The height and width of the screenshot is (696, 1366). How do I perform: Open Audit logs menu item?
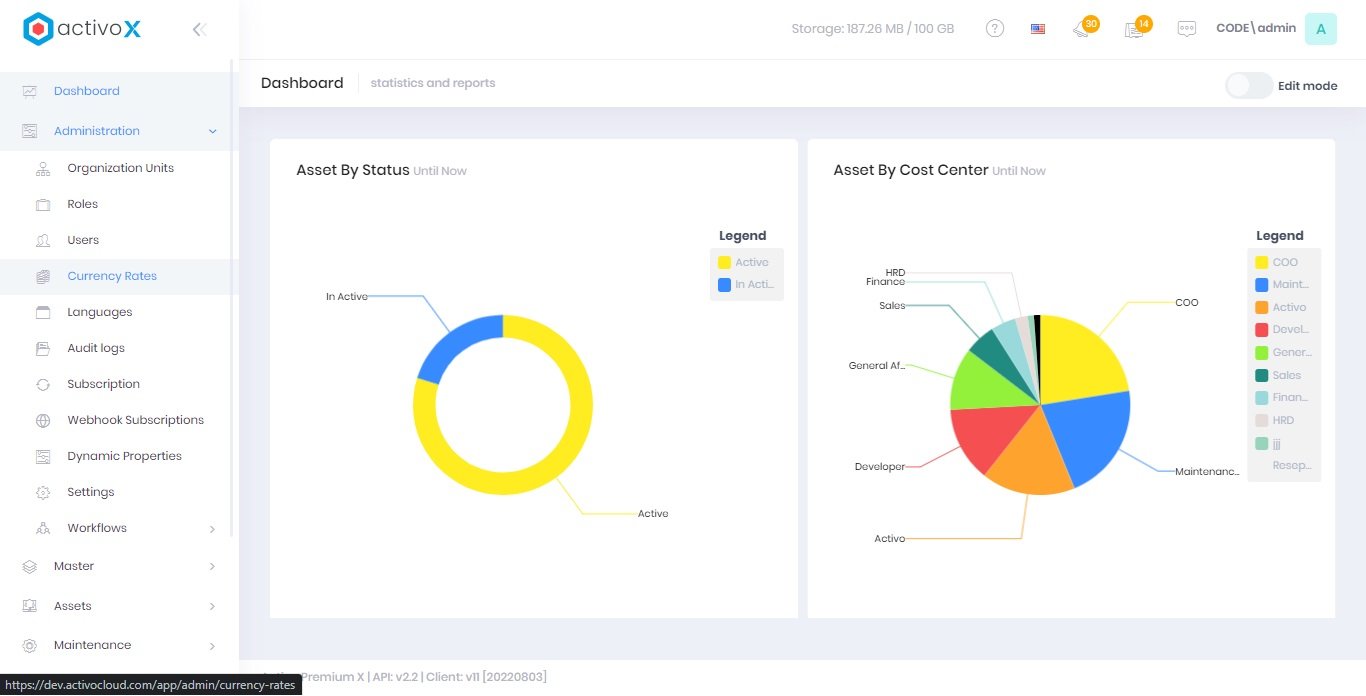click(x=96, y=348)
